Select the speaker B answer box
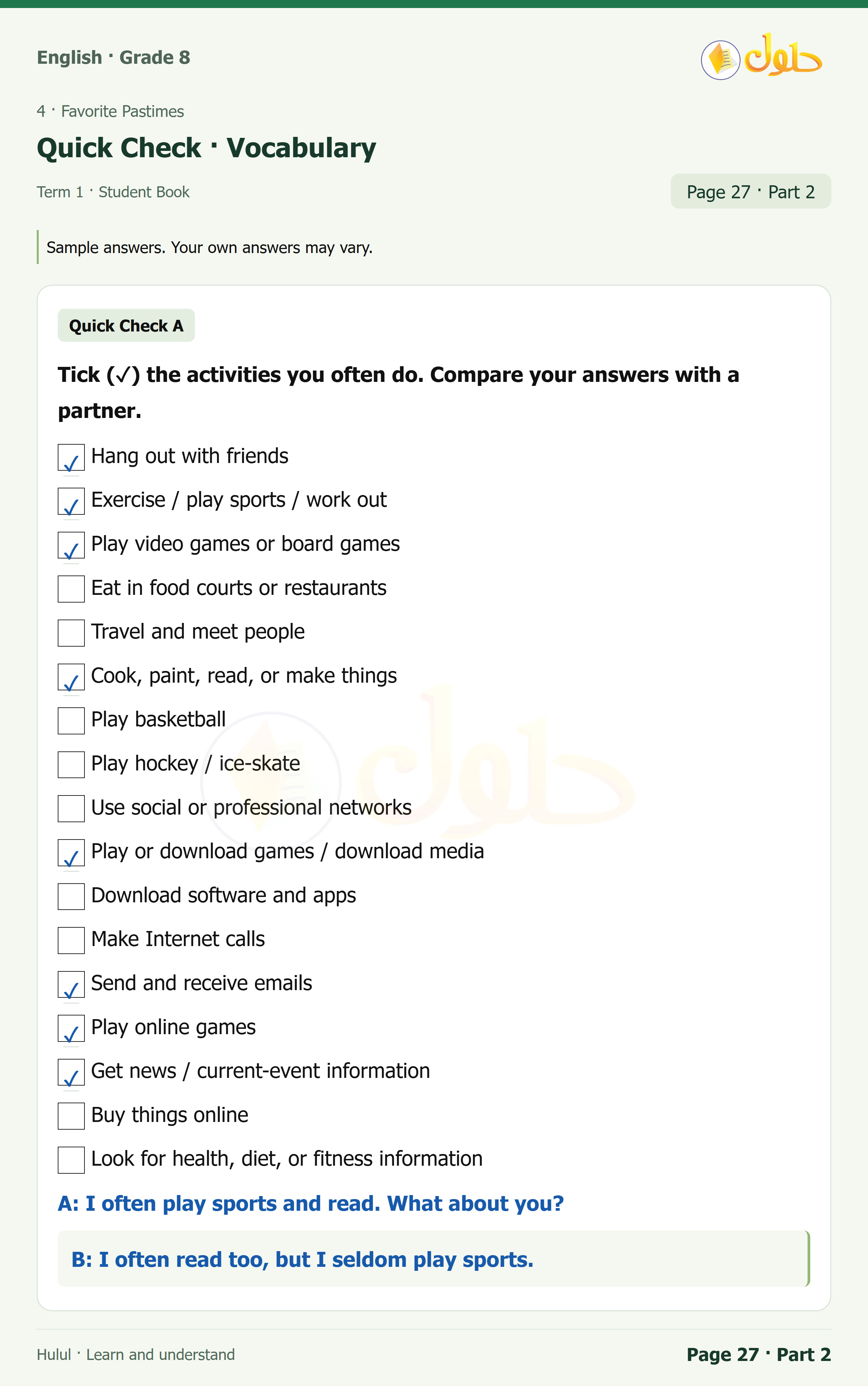 pyautogui.click(x=434, y=1258)
